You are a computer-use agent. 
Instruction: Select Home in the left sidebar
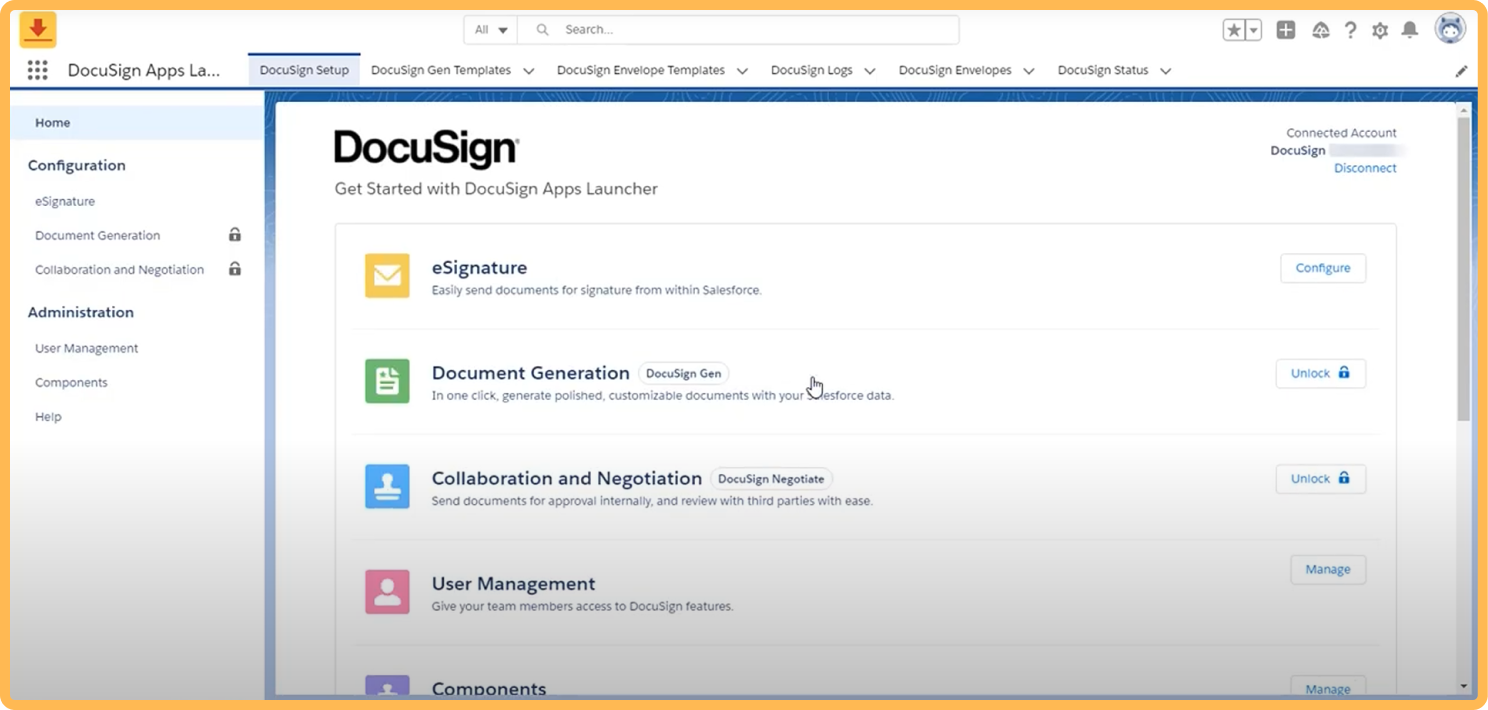tap(137, 123)
